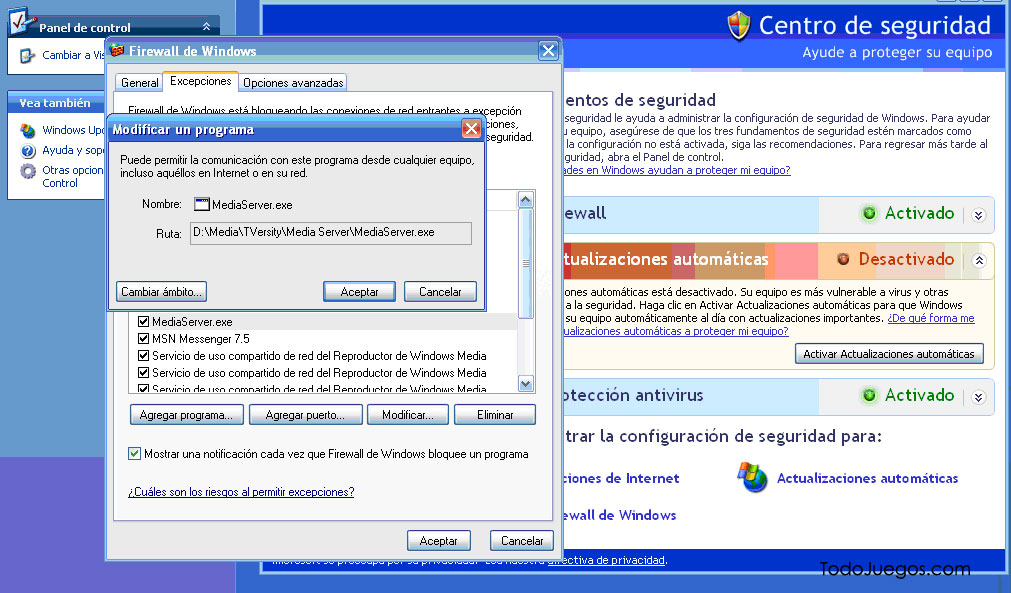Close the Firewall de Windows window

click(548, 50)
